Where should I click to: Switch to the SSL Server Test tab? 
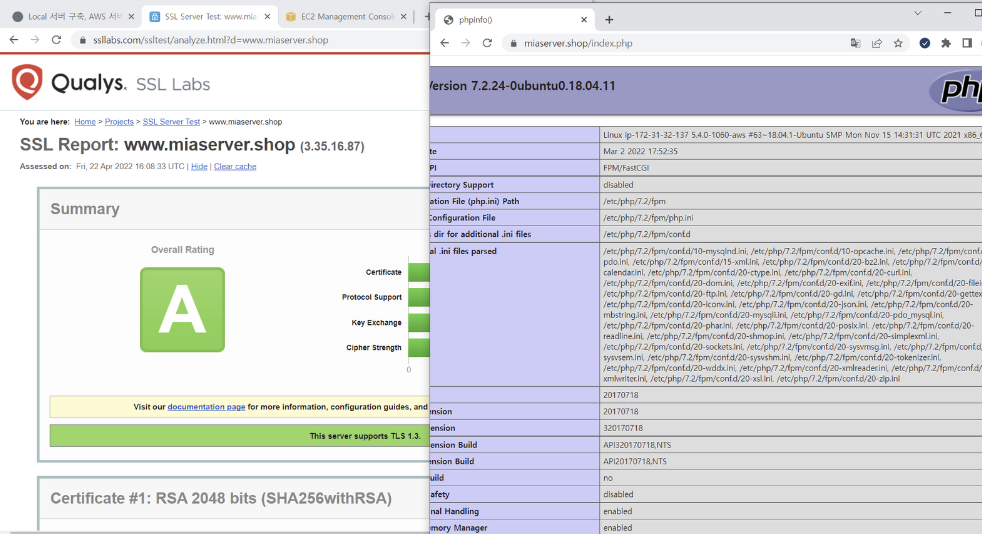click(210, 16)
